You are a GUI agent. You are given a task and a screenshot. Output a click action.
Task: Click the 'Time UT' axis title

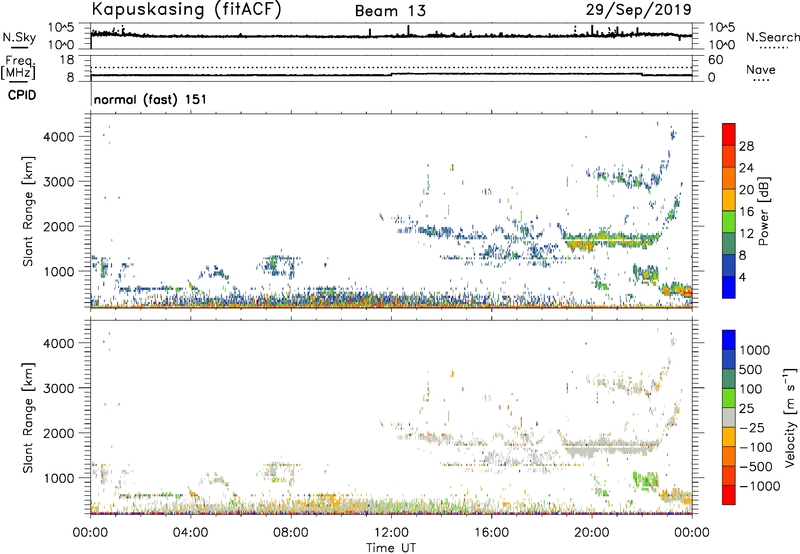[391, 548]
